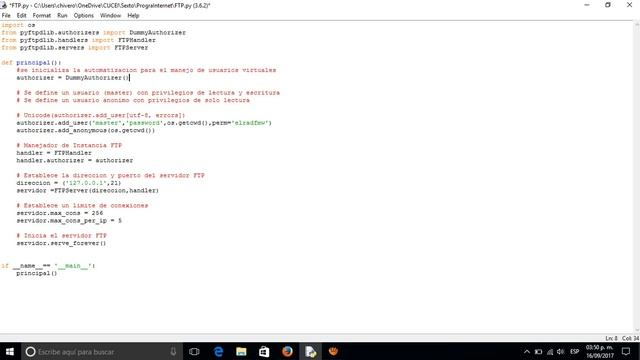
Task: Click the '# Manejador de Instancia FTP' comment
Action: pyautogui.click(x=69, y=145)
